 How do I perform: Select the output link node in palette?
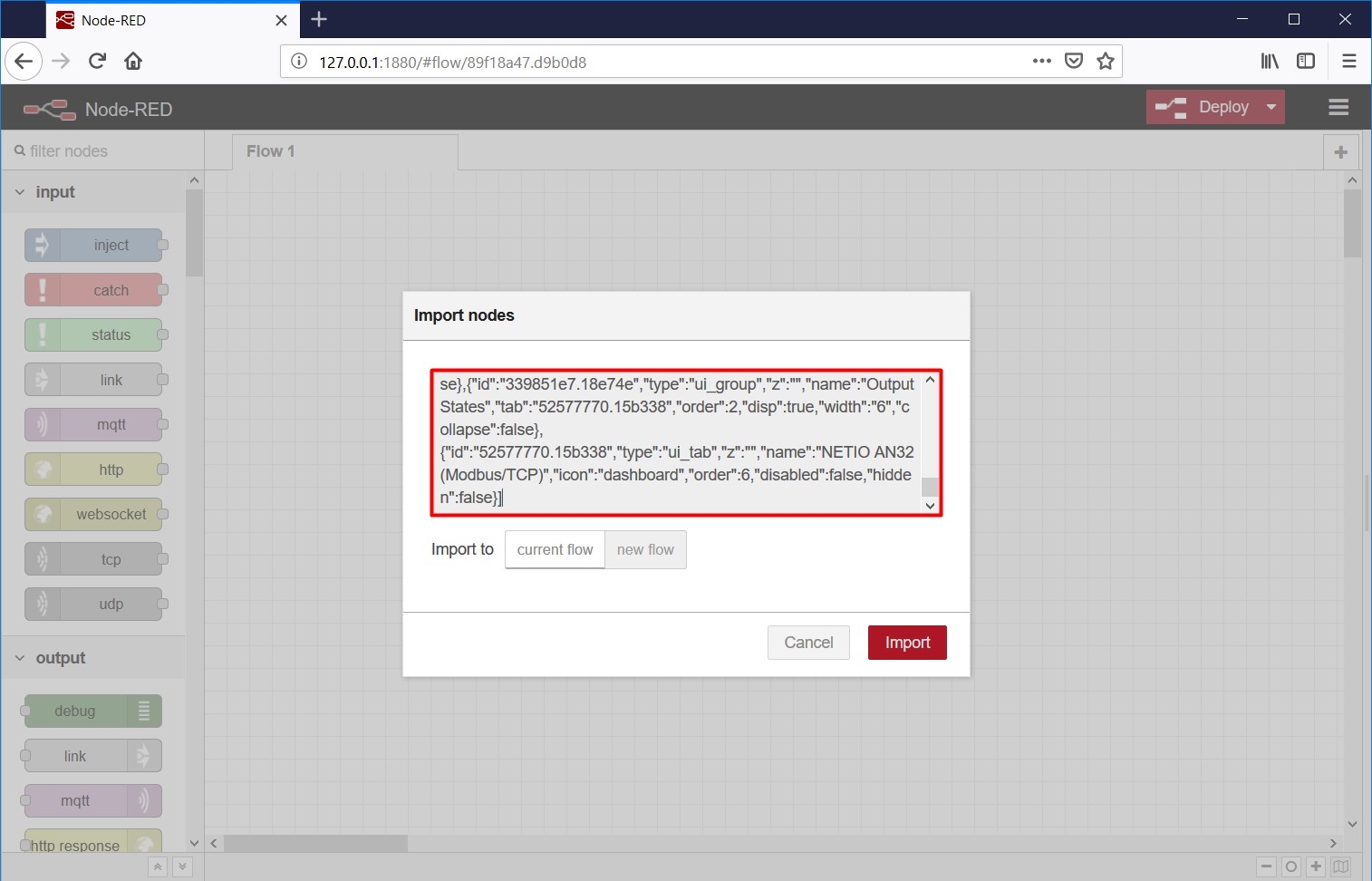click(93, 756)
